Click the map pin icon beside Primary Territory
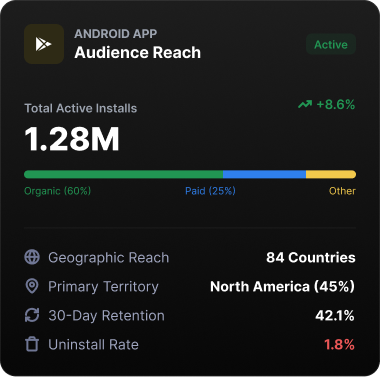The width and height of the screenshot is (380, 377). (32, 286)
